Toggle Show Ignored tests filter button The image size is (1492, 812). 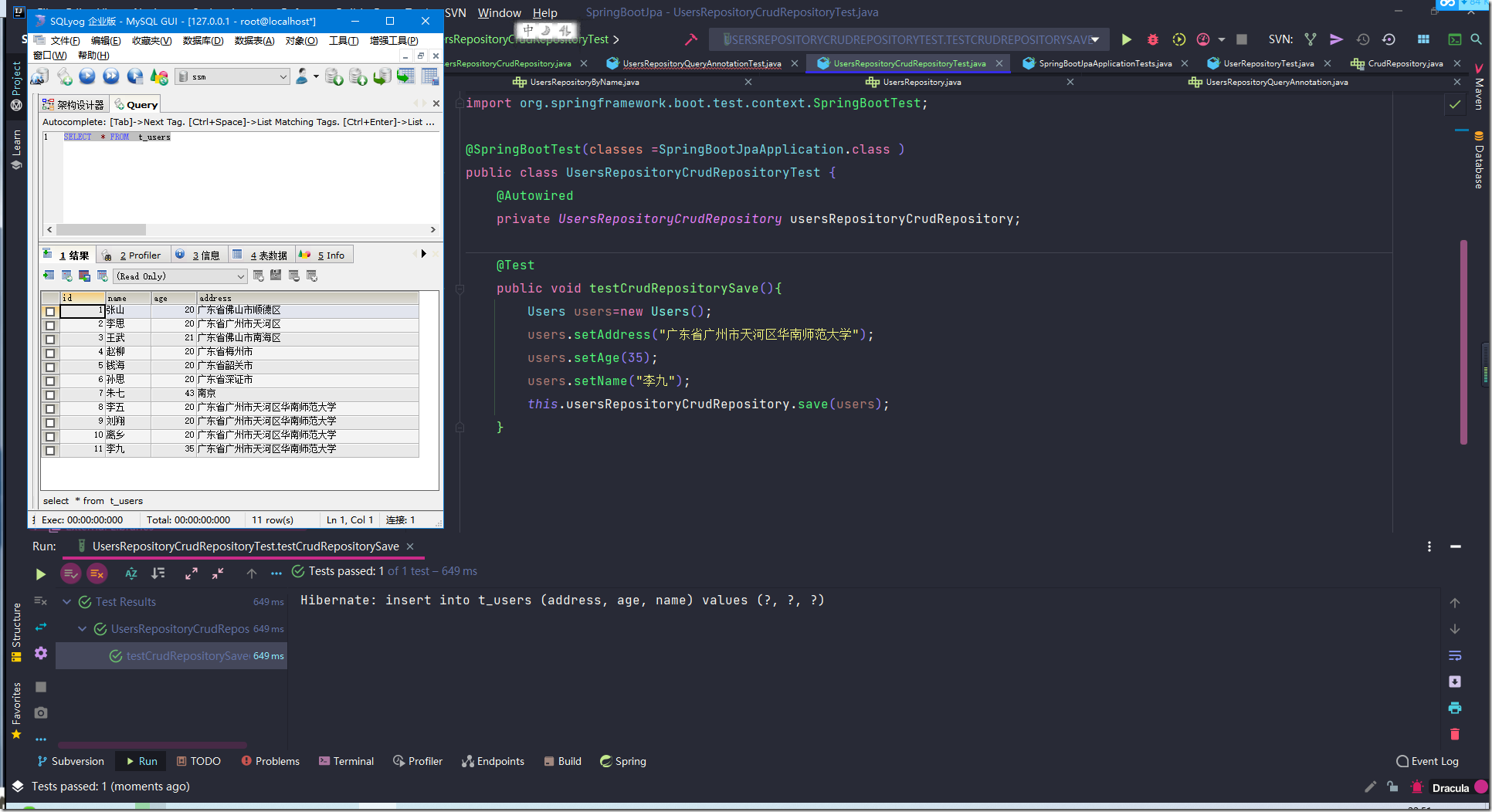click(x=97, y=573)
